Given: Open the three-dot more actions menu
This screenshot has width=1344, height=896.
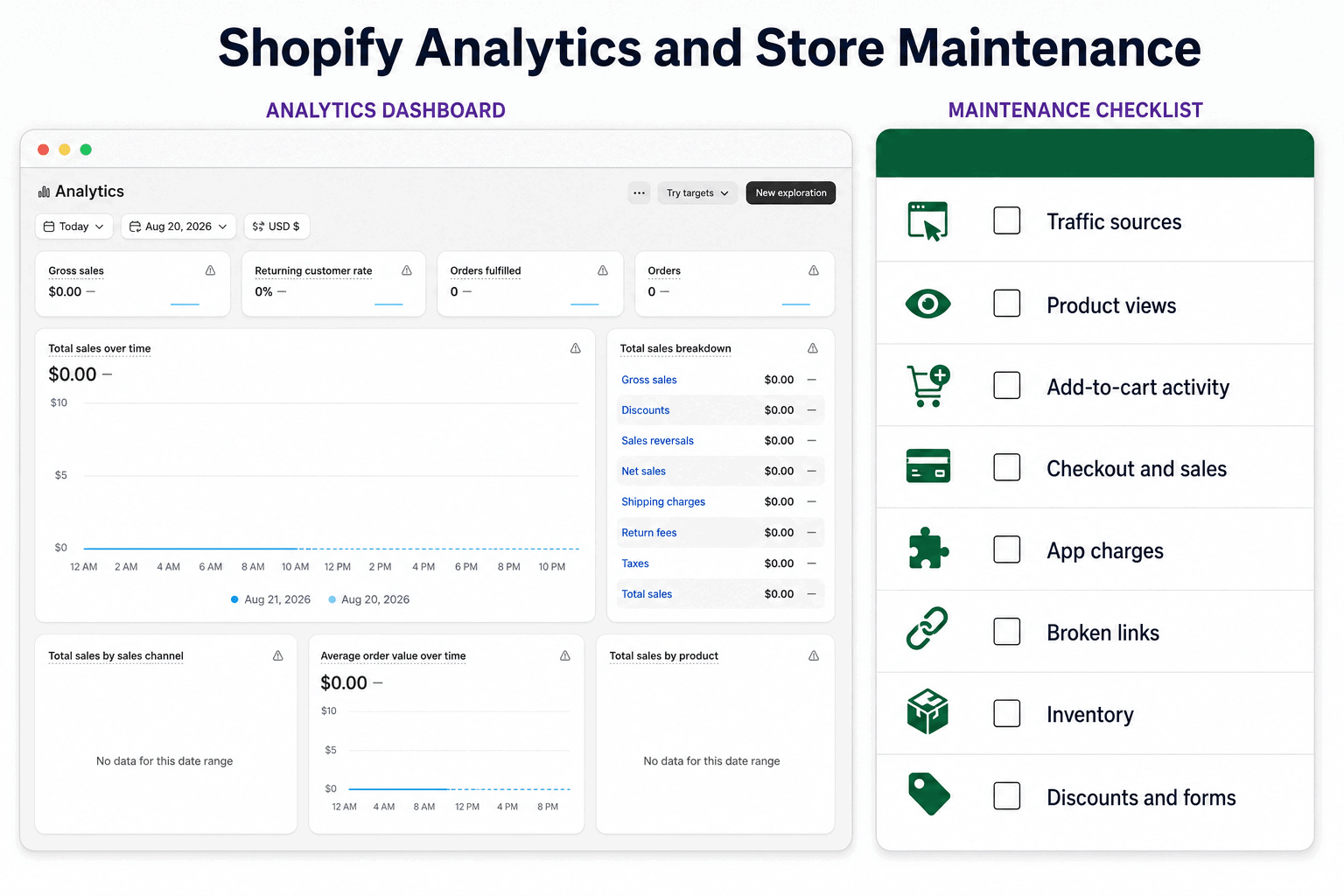Looking at the screenshot, I should coord(640,193).
